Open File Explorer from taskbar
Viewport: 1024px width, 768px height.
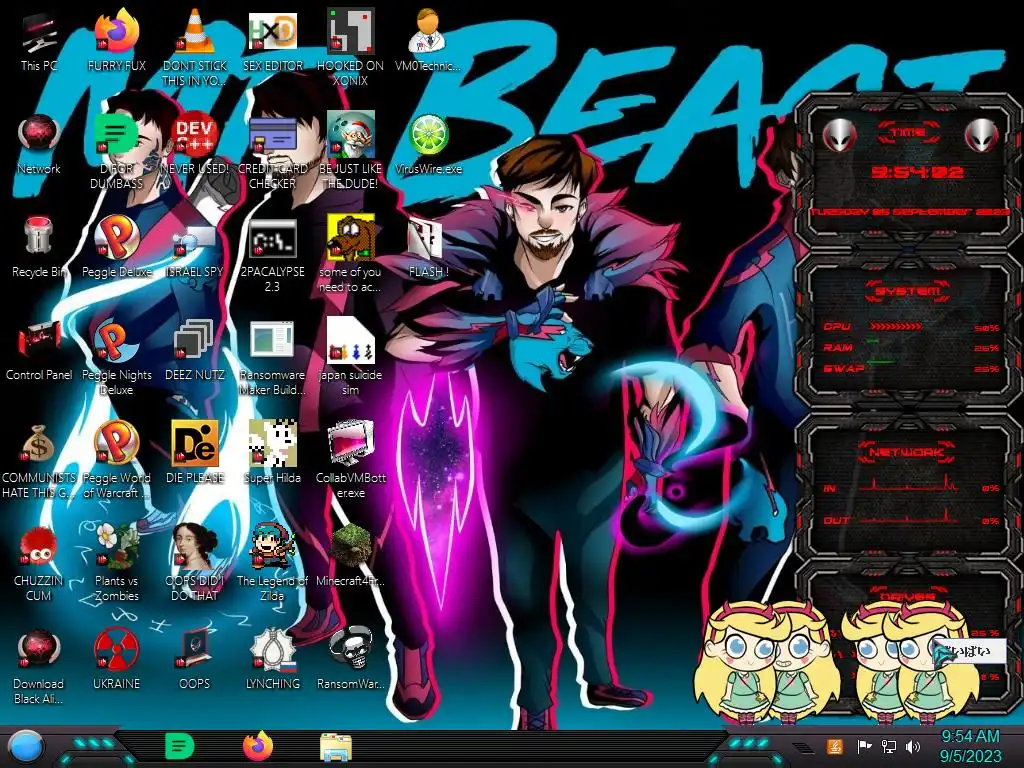coord(336,747)
